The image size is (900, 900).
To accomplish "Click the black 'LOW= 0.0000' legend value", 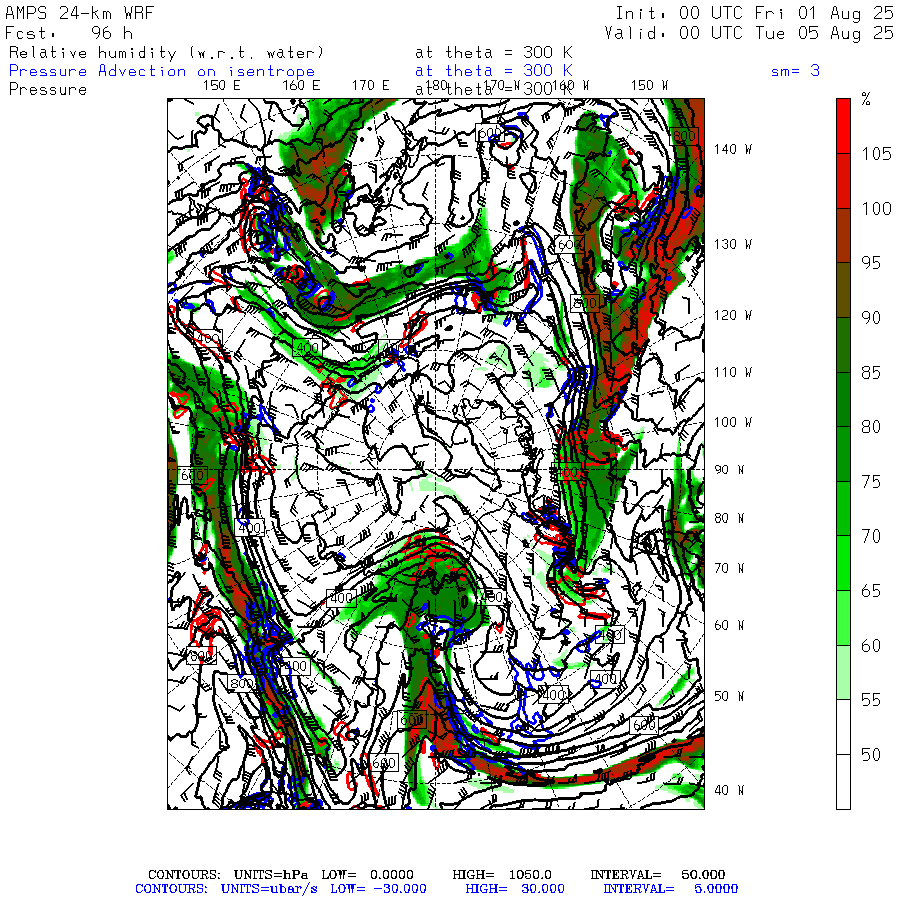I will click(x=367, y=874).
